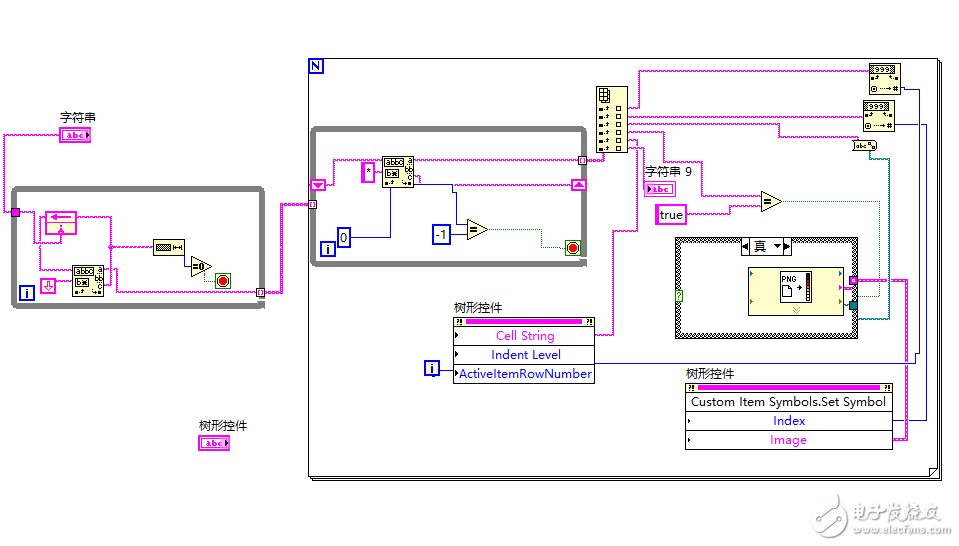
Task: Select iteration terminal of left while loop
Action: click(26, 293)
